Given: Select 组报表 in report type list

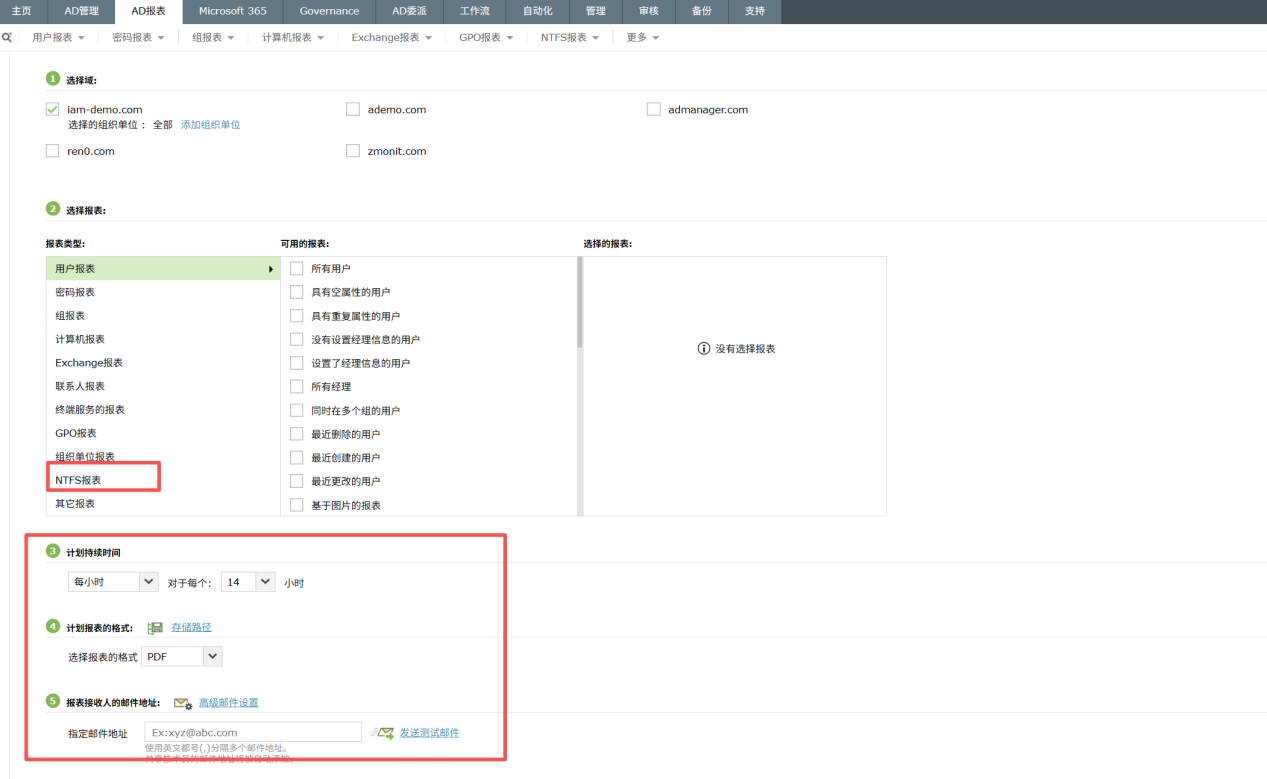Looking at the screenshot, I should click(x=163, y=316).
